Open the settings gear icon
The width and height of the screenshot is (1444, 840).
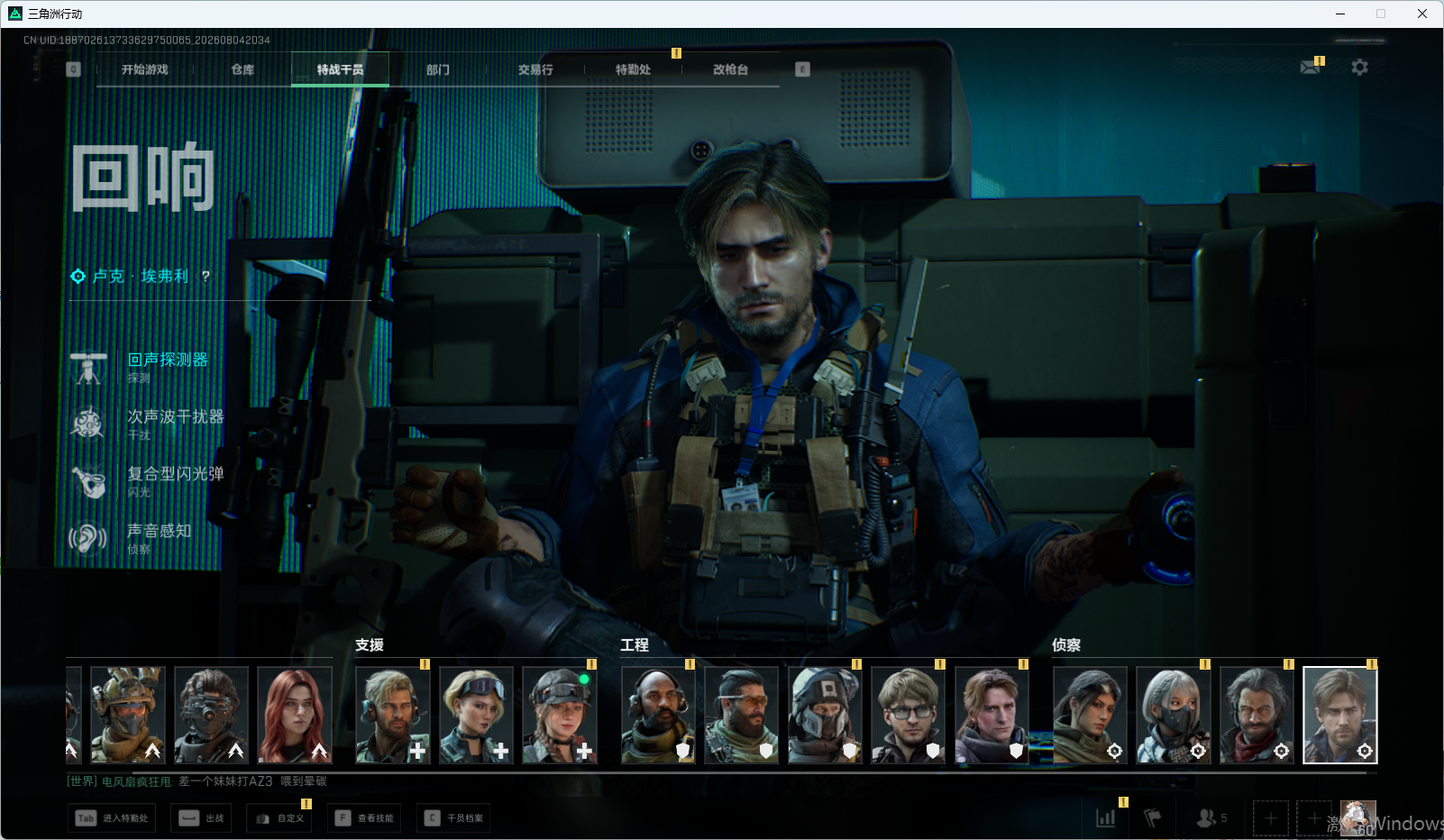click(x=1359, y=68)
